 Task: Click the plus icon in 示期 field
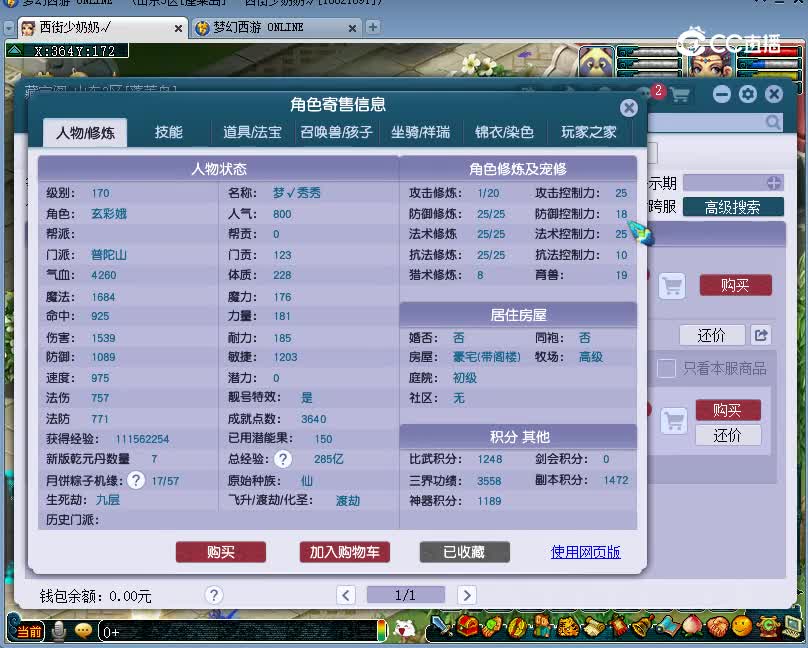click(x=773, y=182)
